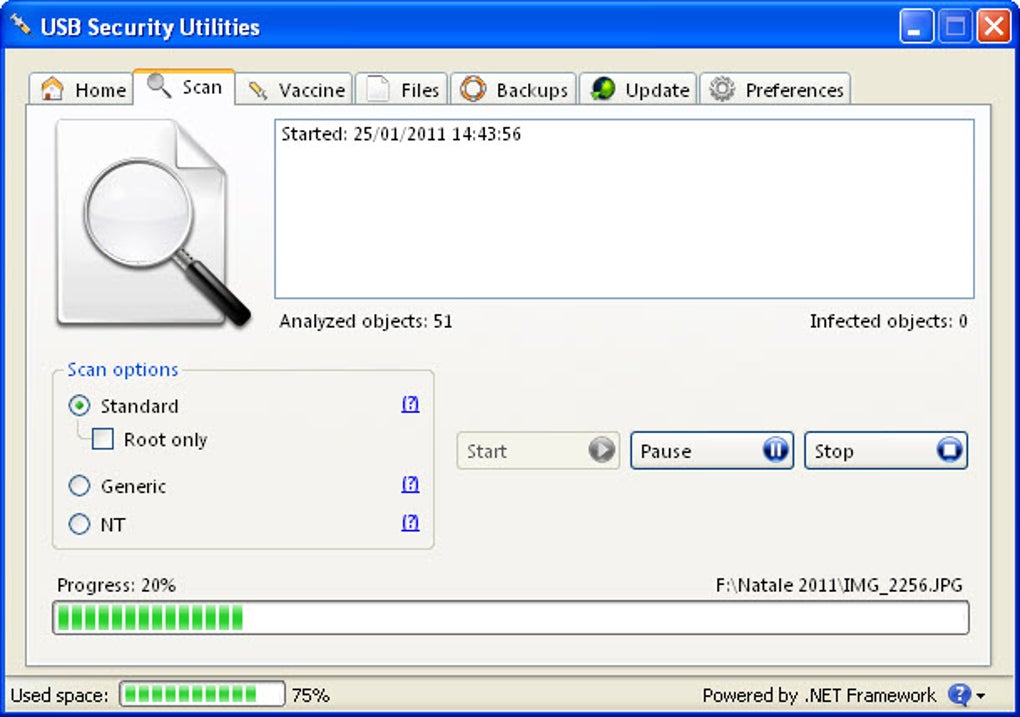Image resolution: width=1020 pixels, height=717 pixels.
Task: Select the Generic scan radio button
Action: (x=79, y=486)
